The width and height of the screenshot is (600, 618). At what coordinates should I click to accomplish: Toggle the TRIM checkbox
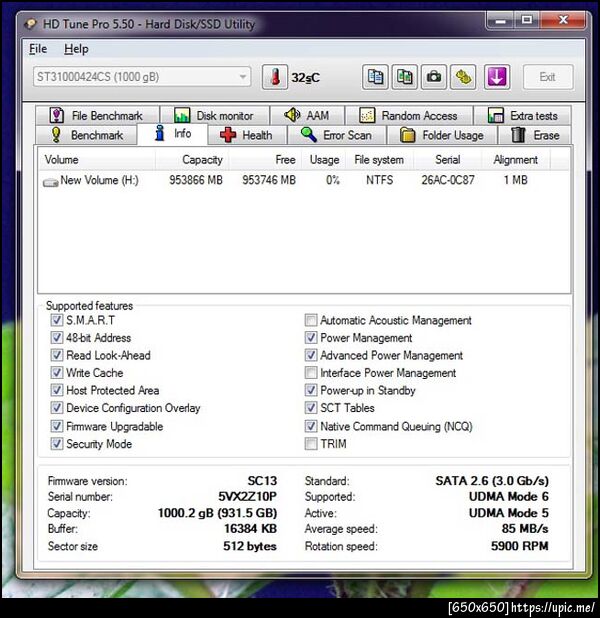[x=311, y=444]
